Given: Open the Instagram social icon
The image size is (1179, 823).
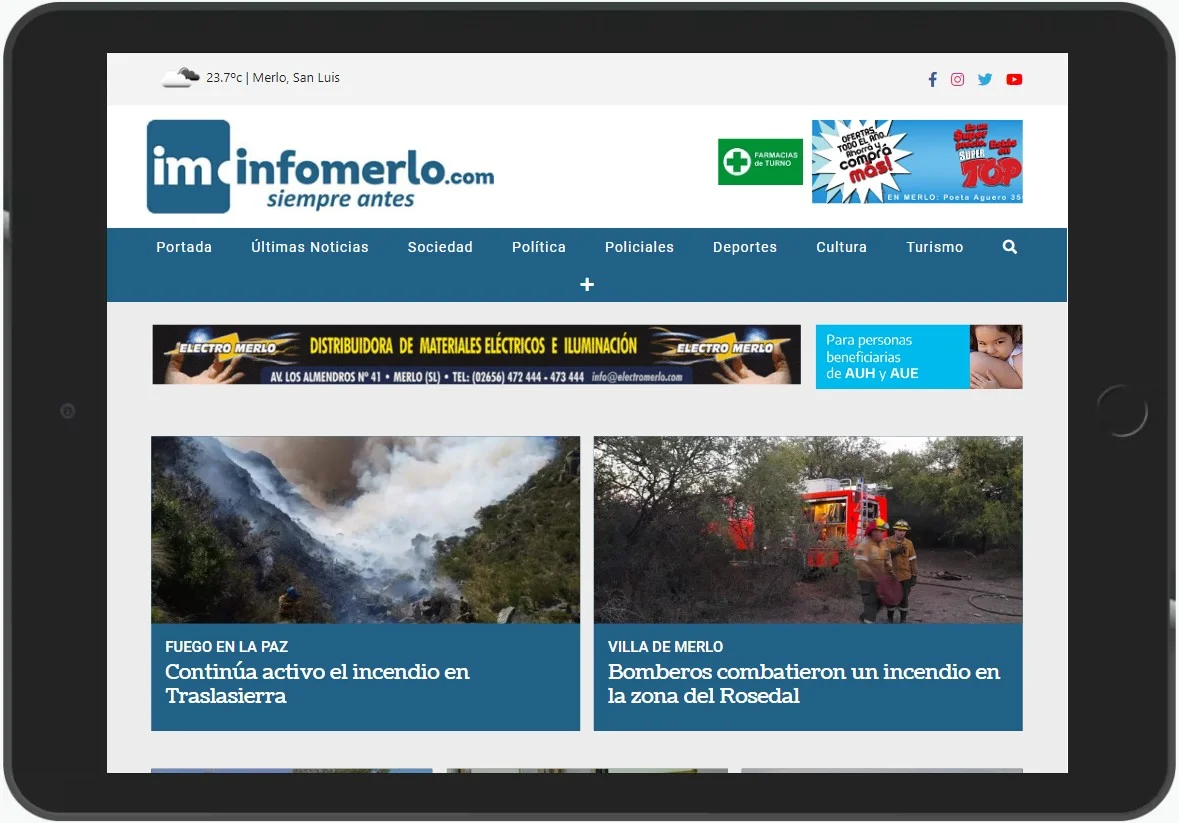Looking at the screenshot, I should pos(957,80).
